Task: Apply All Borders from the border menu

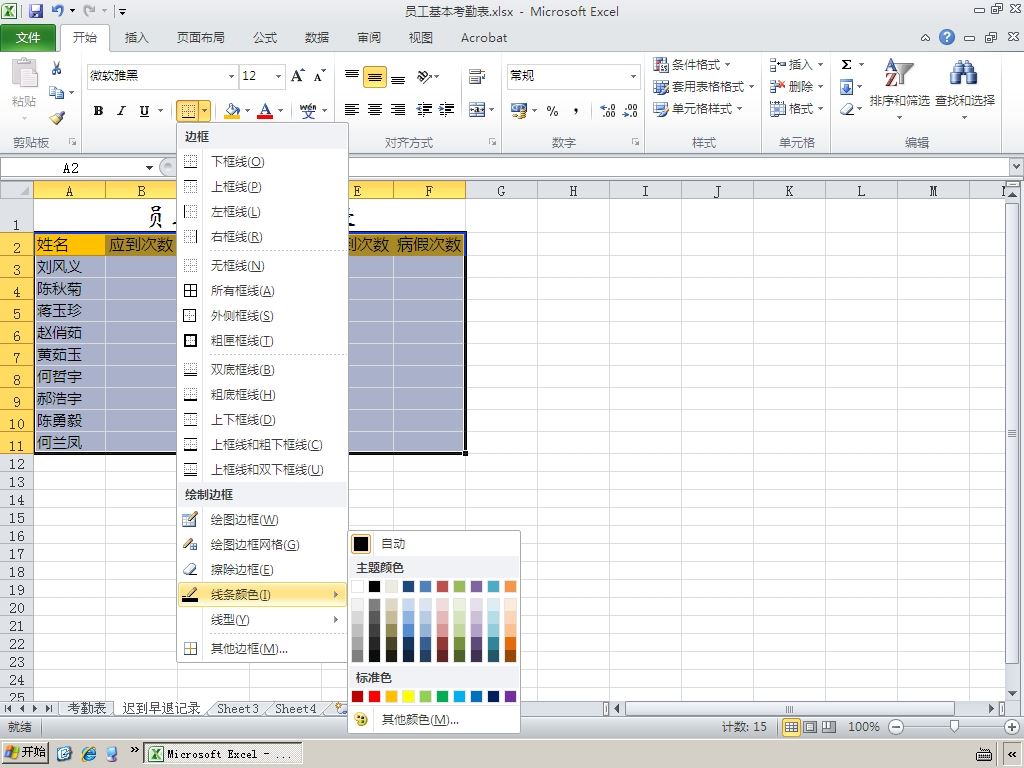Action: [x=261, y=291]
